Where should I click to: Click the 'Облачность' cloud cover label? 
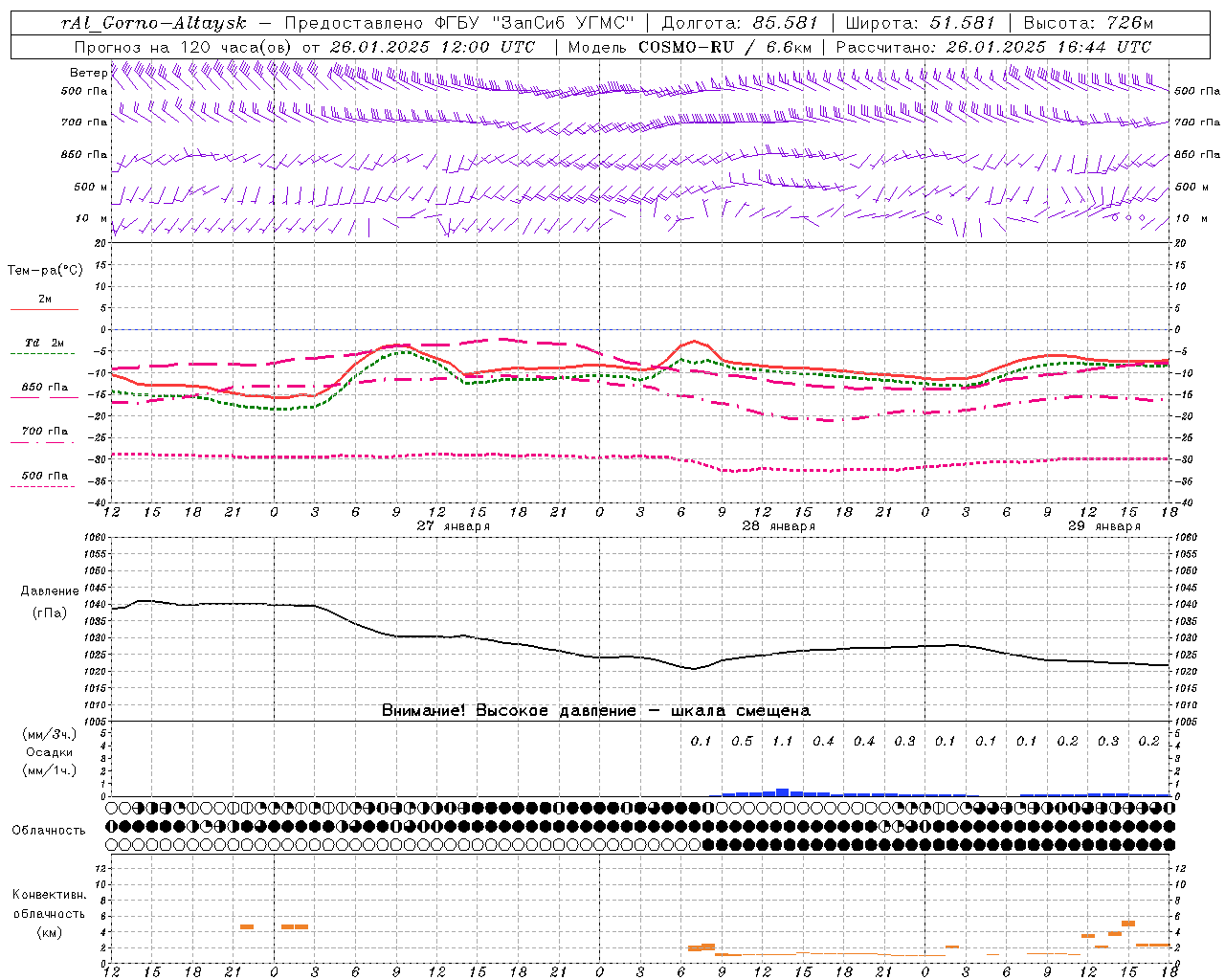pyautogui.click(x=49, y=831)
